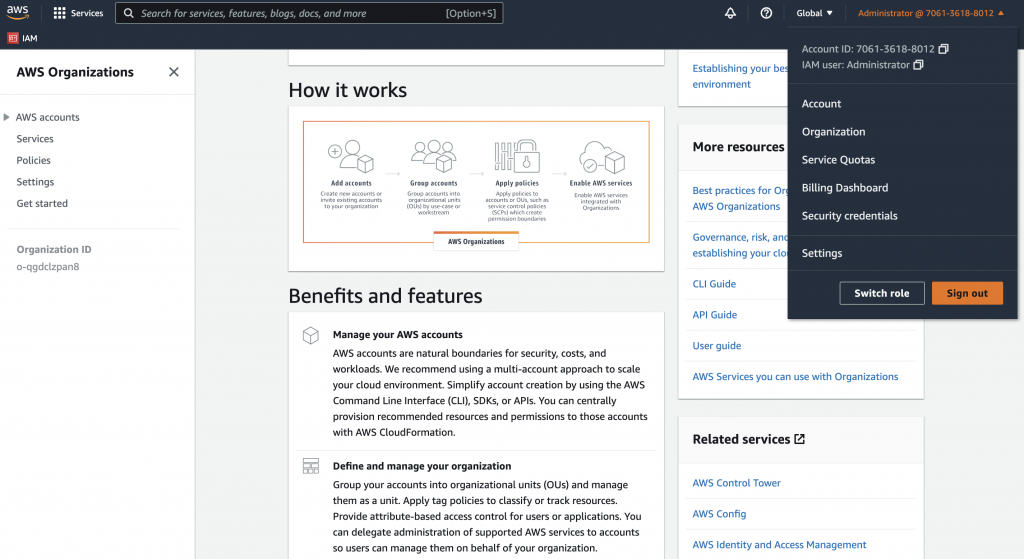This screenshot has width=1024, height=559.
Task: Choose Account from the user menu
Action: pos(822,104)
